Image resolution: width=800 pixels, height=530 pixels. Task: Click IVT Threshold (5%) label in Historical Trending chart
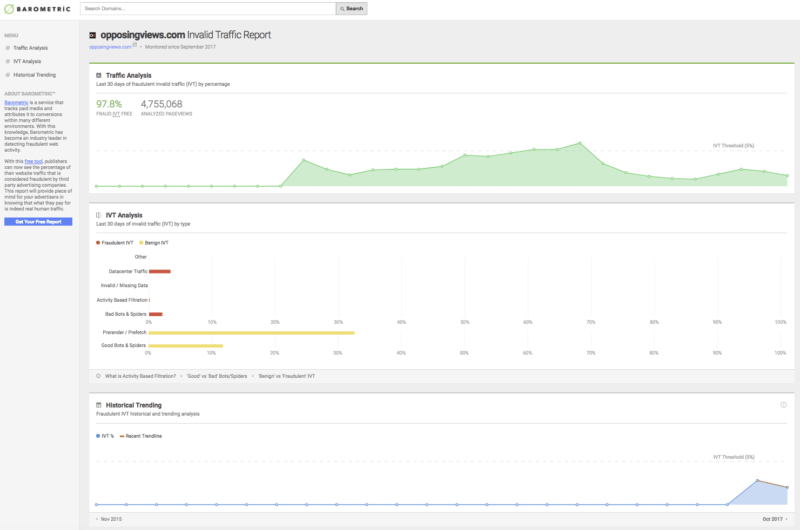tap(734, 457)
